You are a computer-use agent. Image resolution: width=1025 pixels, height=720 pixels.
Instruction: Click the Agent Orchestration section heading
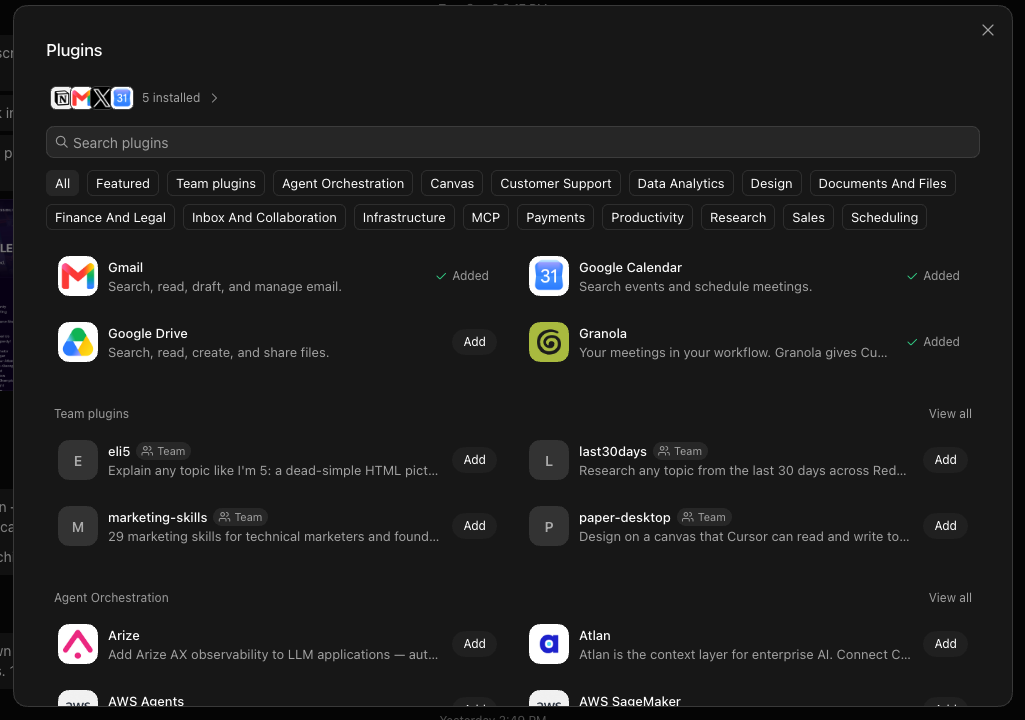111,598
